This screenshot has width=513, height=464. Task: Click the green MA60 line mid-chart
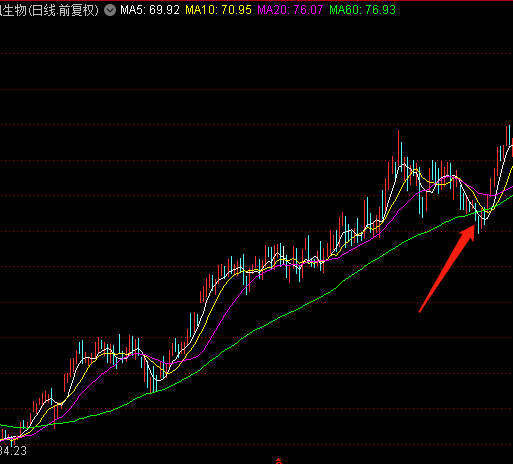coord(257,329)
